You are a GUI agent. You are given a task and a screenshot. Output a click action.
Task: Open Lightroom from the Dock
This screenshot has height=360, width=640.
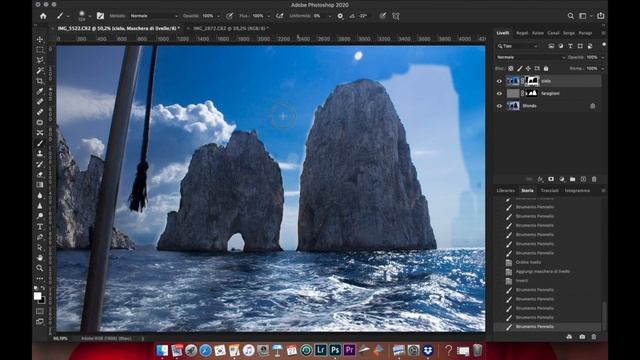pos(320,350)
